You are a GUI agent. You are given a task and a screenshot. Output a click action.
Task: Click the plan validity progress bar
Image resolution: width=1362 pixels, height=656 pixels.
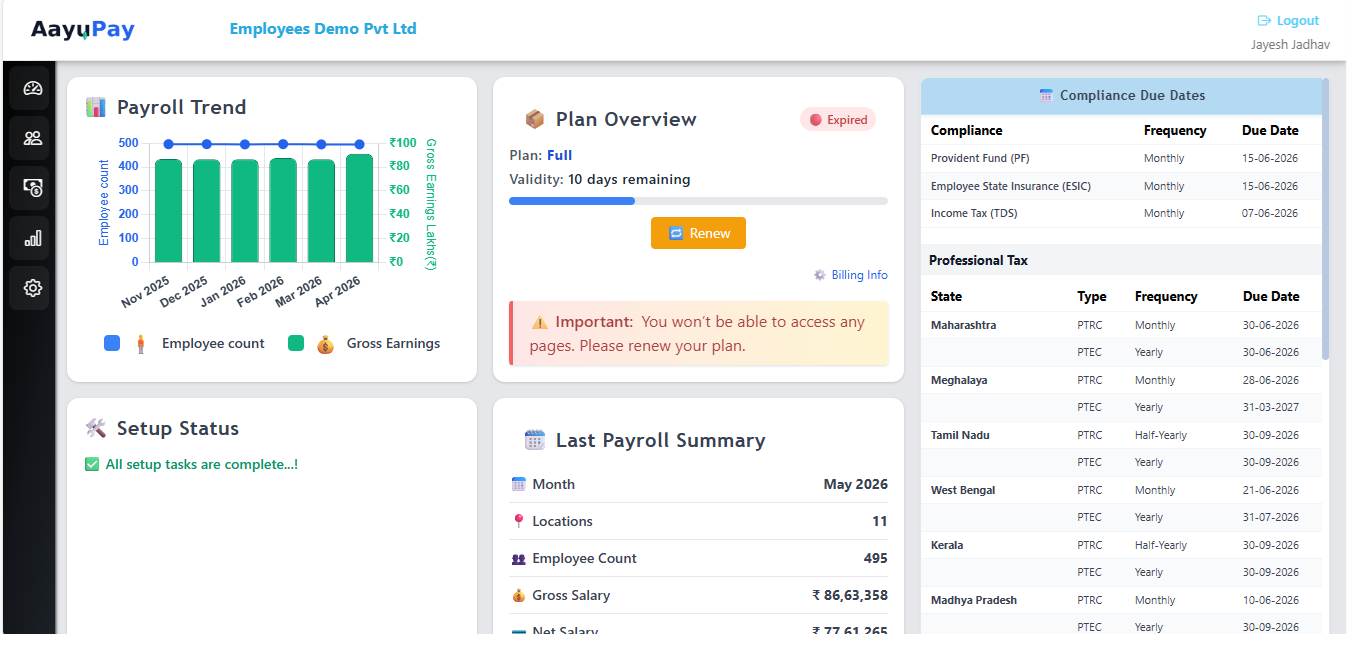pyautogui.click(x=698, y=201)
